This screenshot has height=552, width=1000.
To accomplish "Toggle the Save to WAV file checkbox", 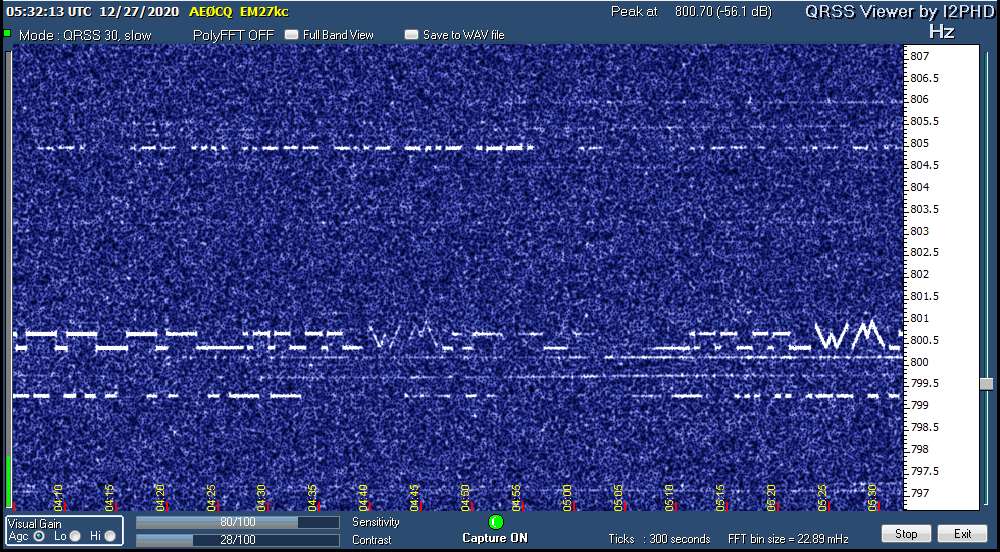I will coord(411,35).
